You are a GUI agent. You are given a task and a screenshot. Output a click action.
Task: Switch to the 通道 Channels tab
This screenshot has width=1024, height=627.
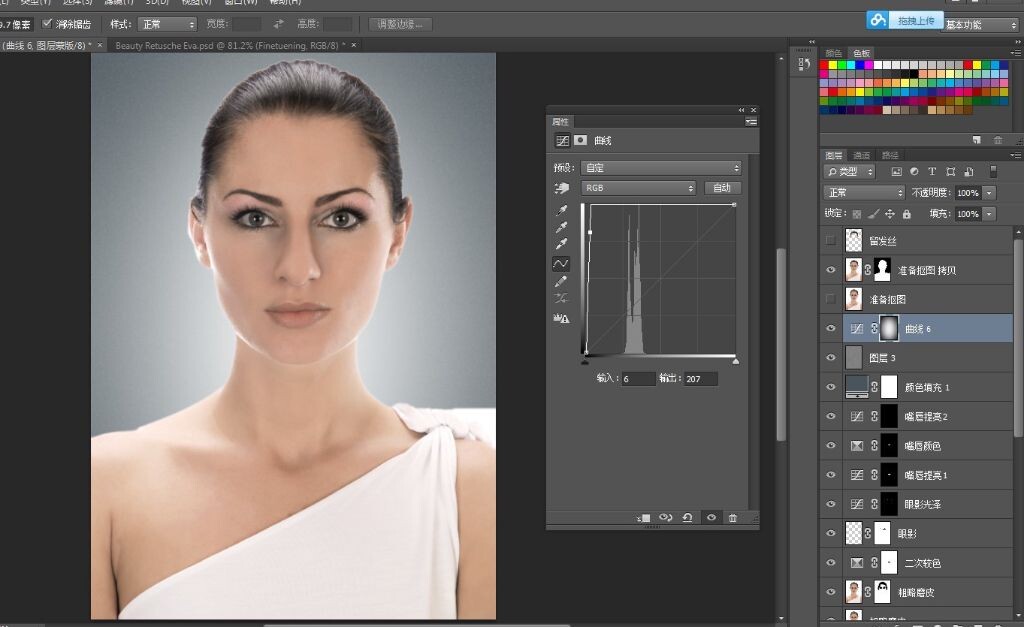[862, 155]
